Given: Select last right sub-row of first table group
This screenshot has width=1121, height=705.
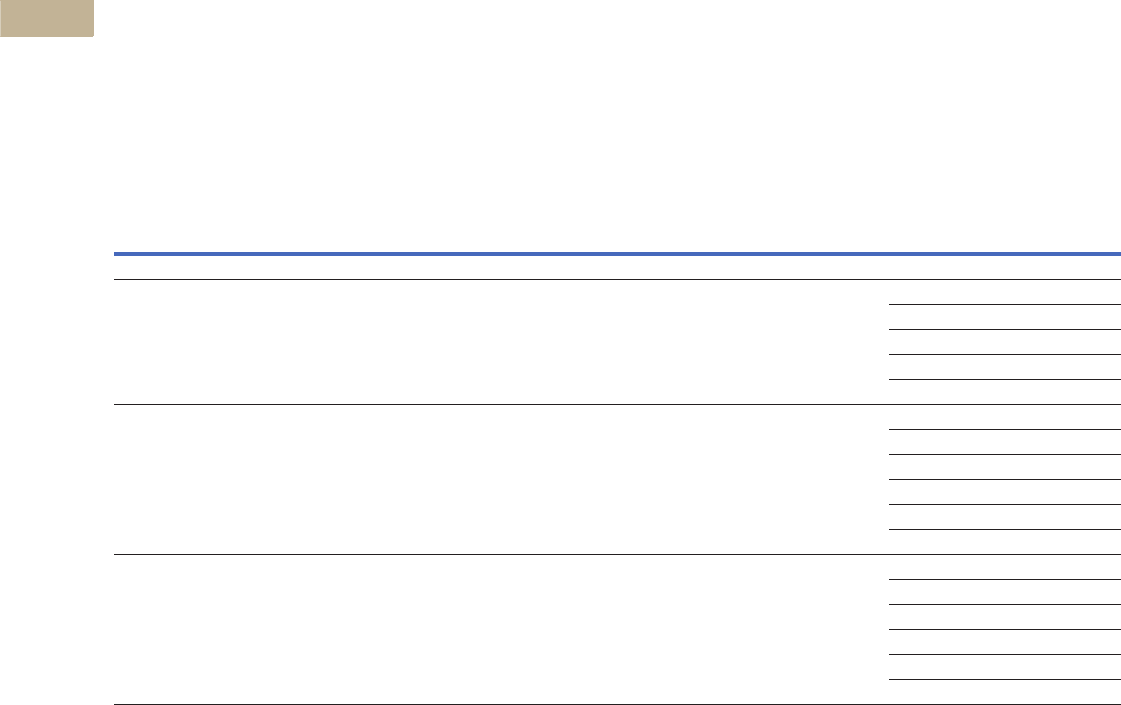Looking at the screenshot, I should pyautogui.click(x=1004, y=392).
